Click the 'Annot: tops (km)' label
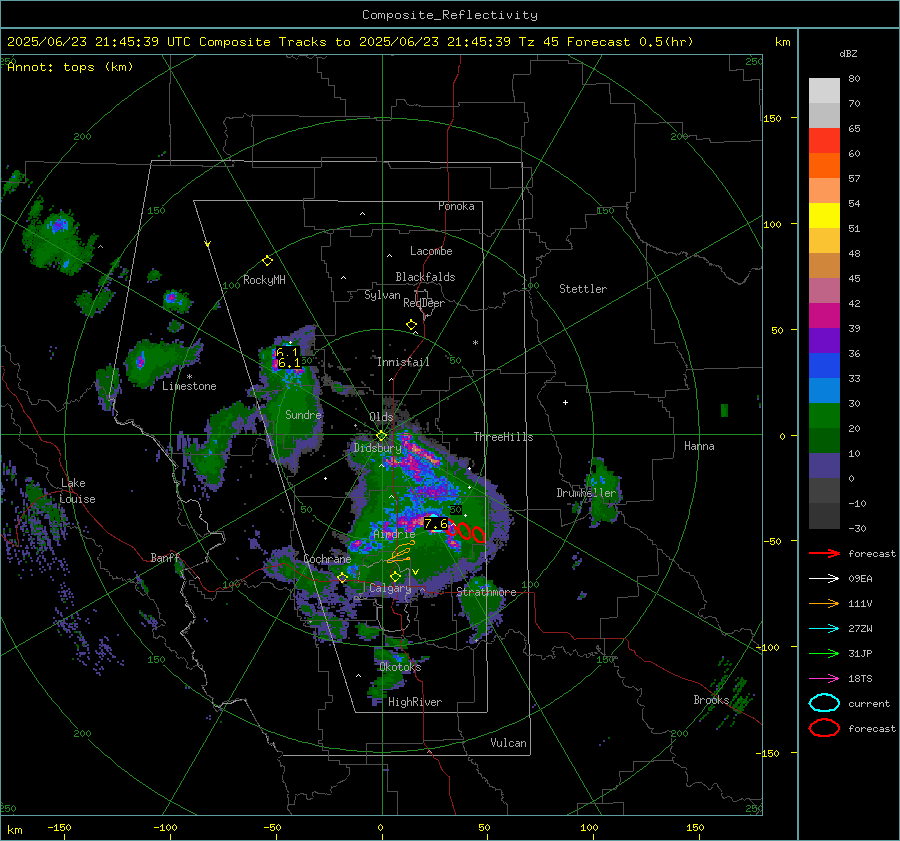Screen dimensions: 900x841 point(70,67)
